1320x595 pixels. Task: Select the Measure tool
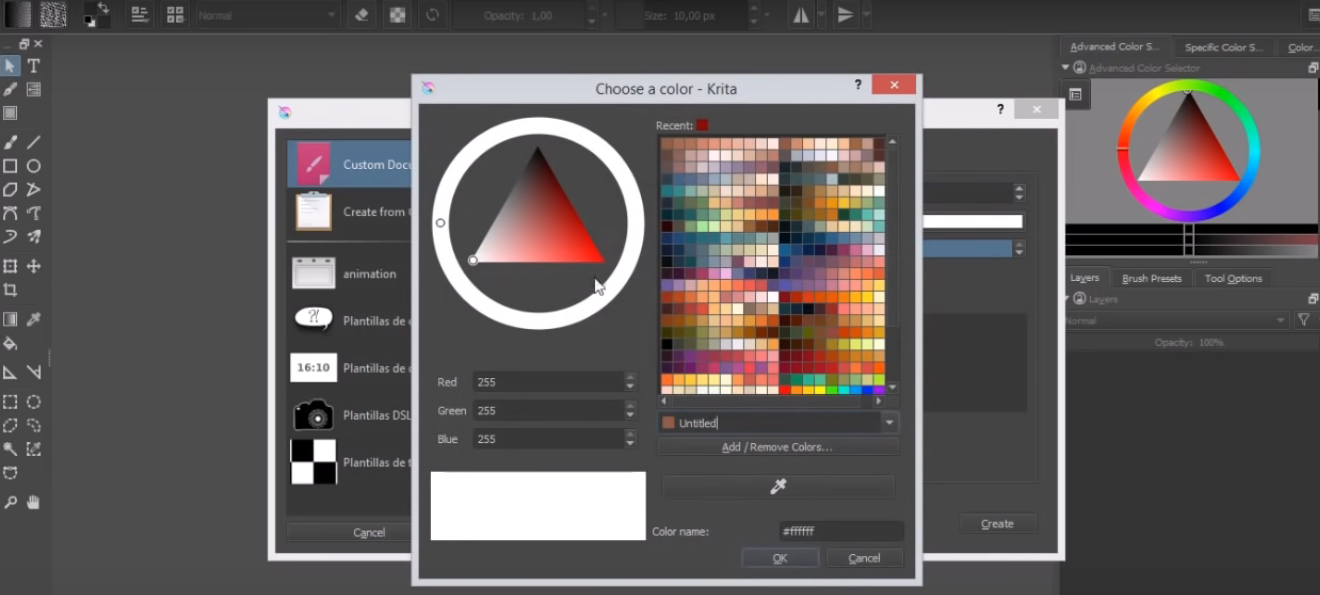pyautogui.click(x=33, y=373)
